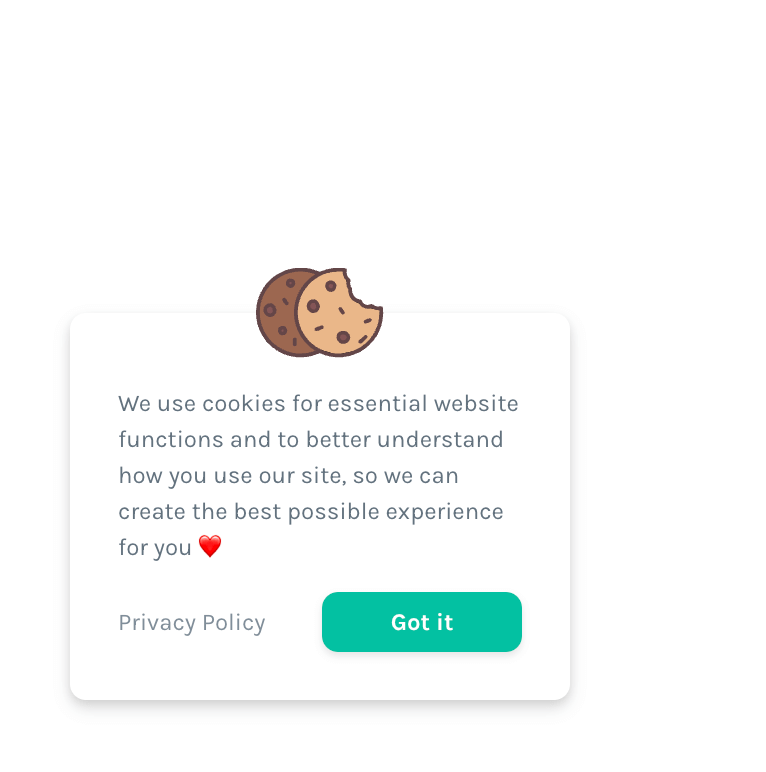Click the word "Policy" in the link
Screen dimensions: 766x772
[x=234, y=623]
